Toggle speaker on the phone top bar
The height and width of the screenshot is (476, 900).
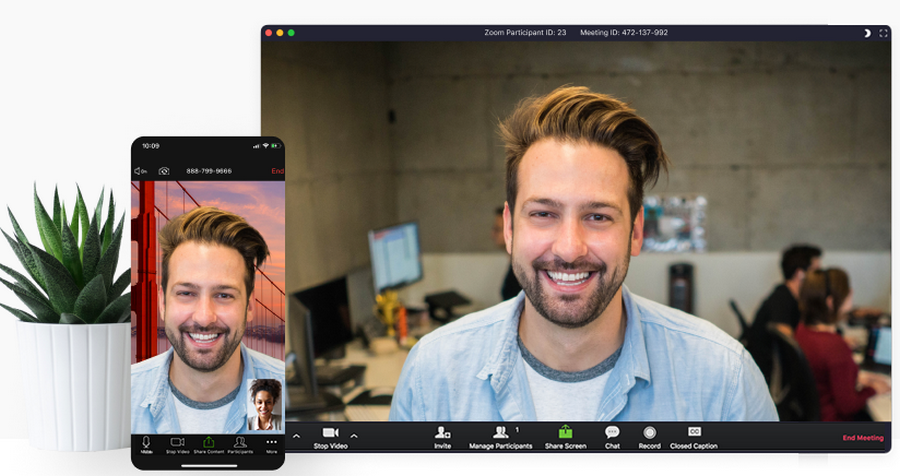pos(141,171)
